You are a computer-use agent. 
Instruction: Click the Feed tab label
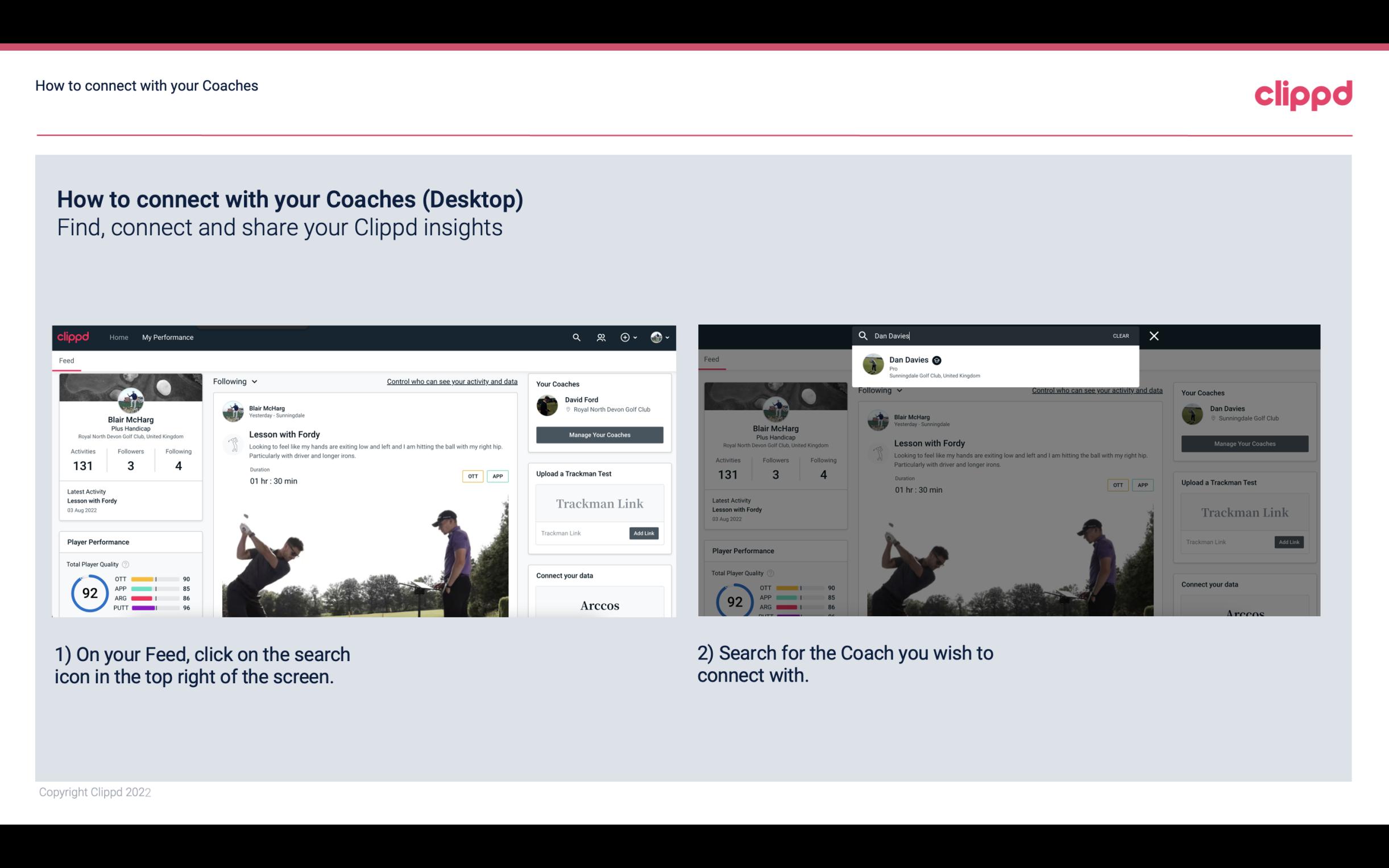[x=66, y=359]
